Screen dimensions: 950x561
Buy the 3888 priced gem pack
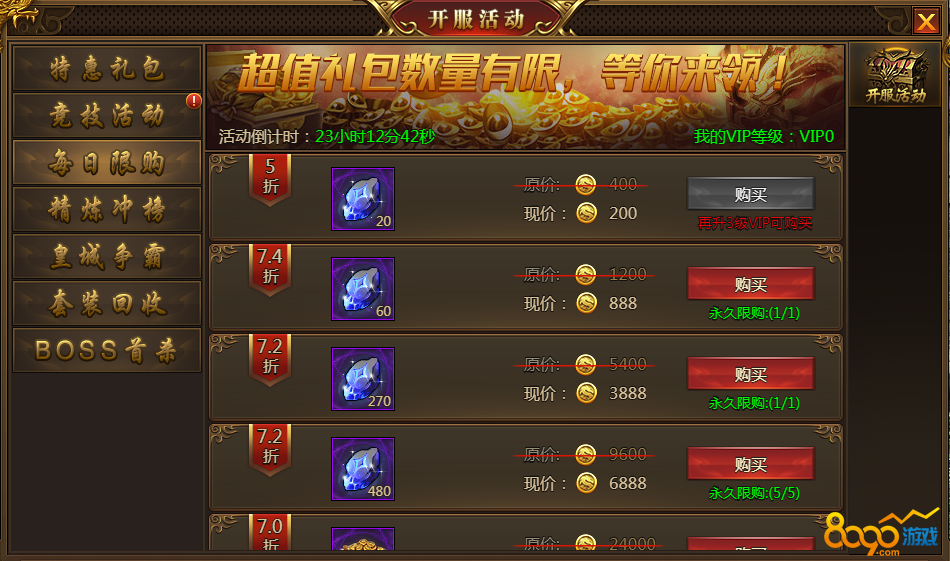751,374
